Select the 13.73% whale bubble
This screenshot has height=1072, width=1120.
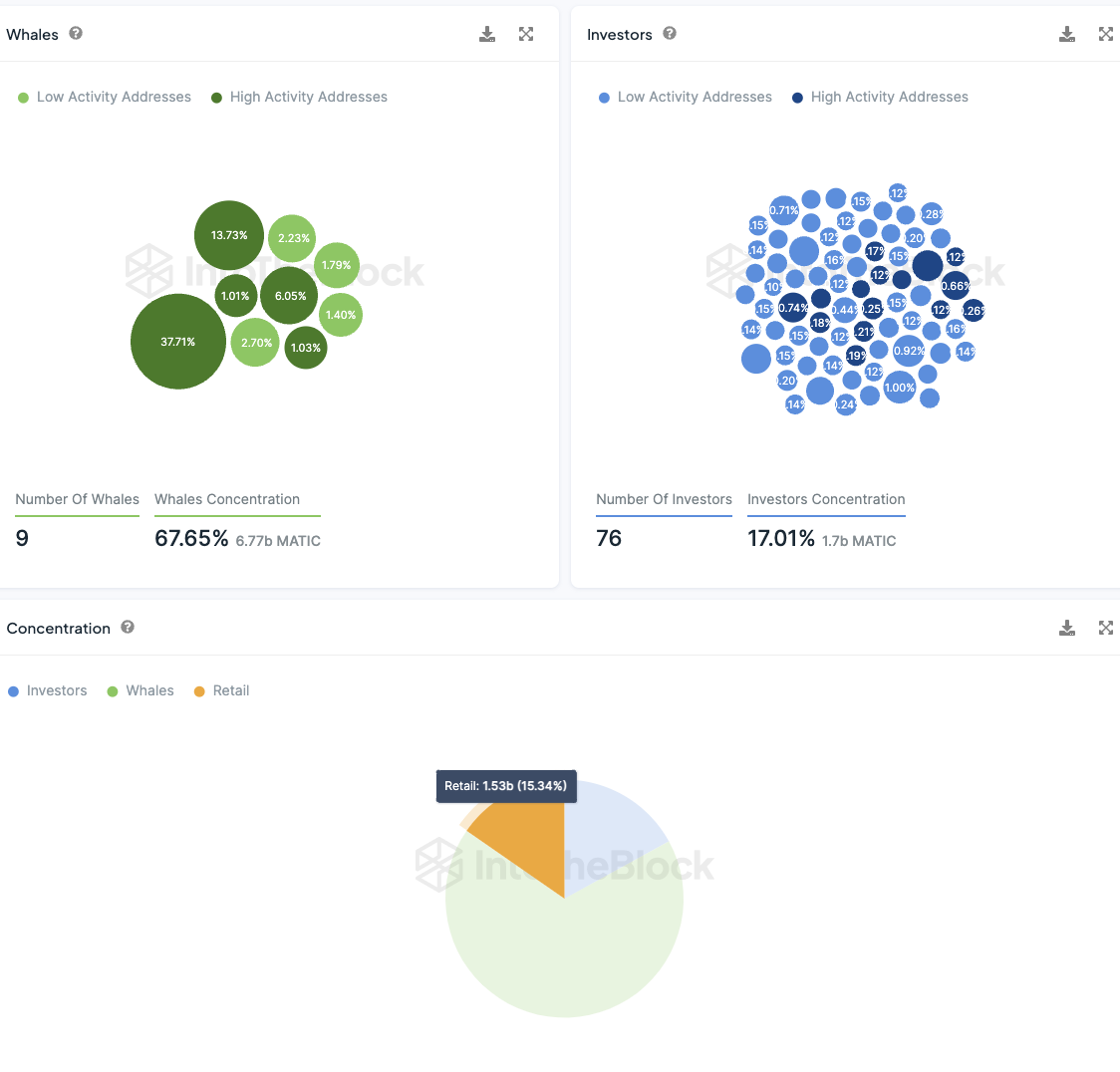229,235
